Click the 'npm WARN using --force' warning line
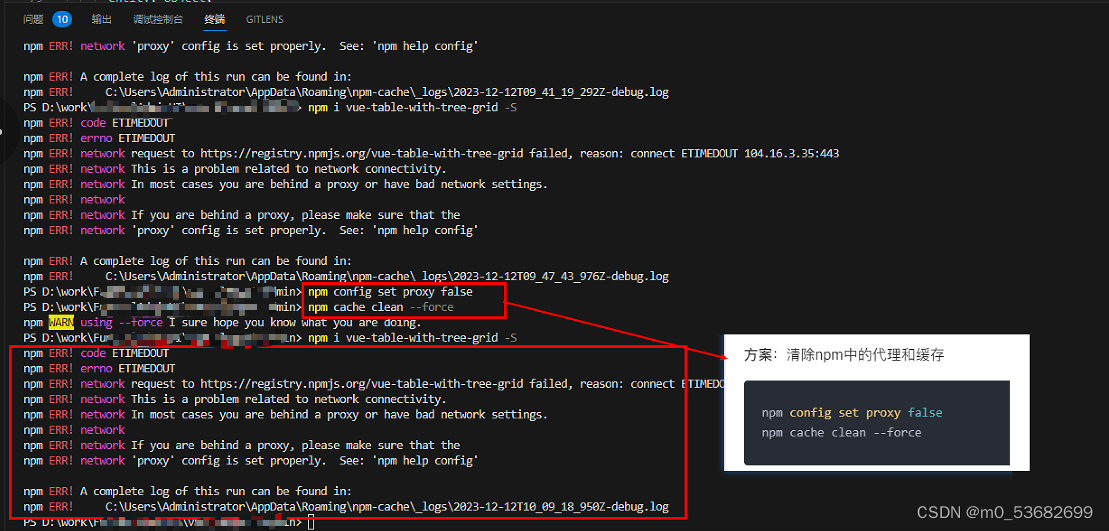1109x531 pixels. click(x=222, y=322)
